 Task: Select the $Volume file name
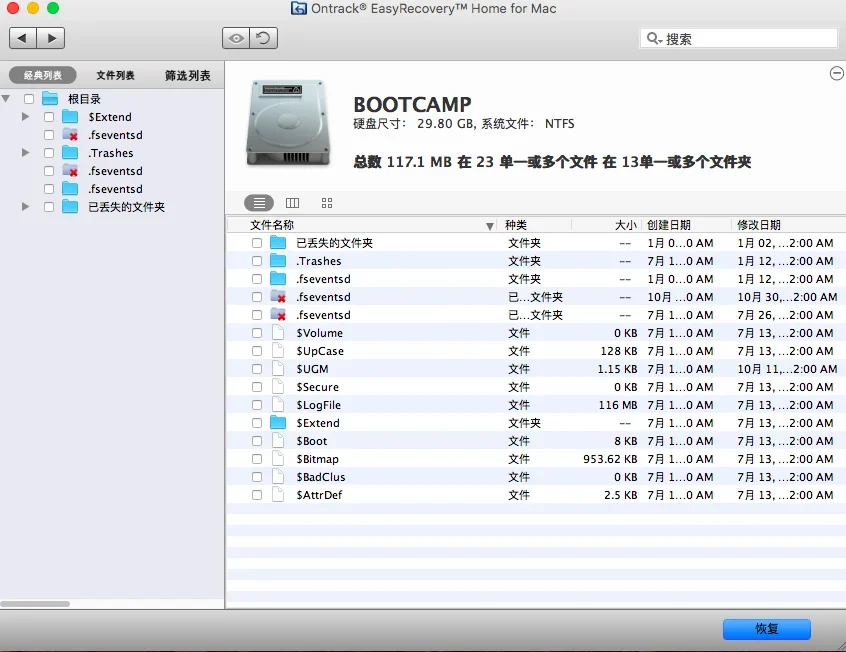(319, 333)
